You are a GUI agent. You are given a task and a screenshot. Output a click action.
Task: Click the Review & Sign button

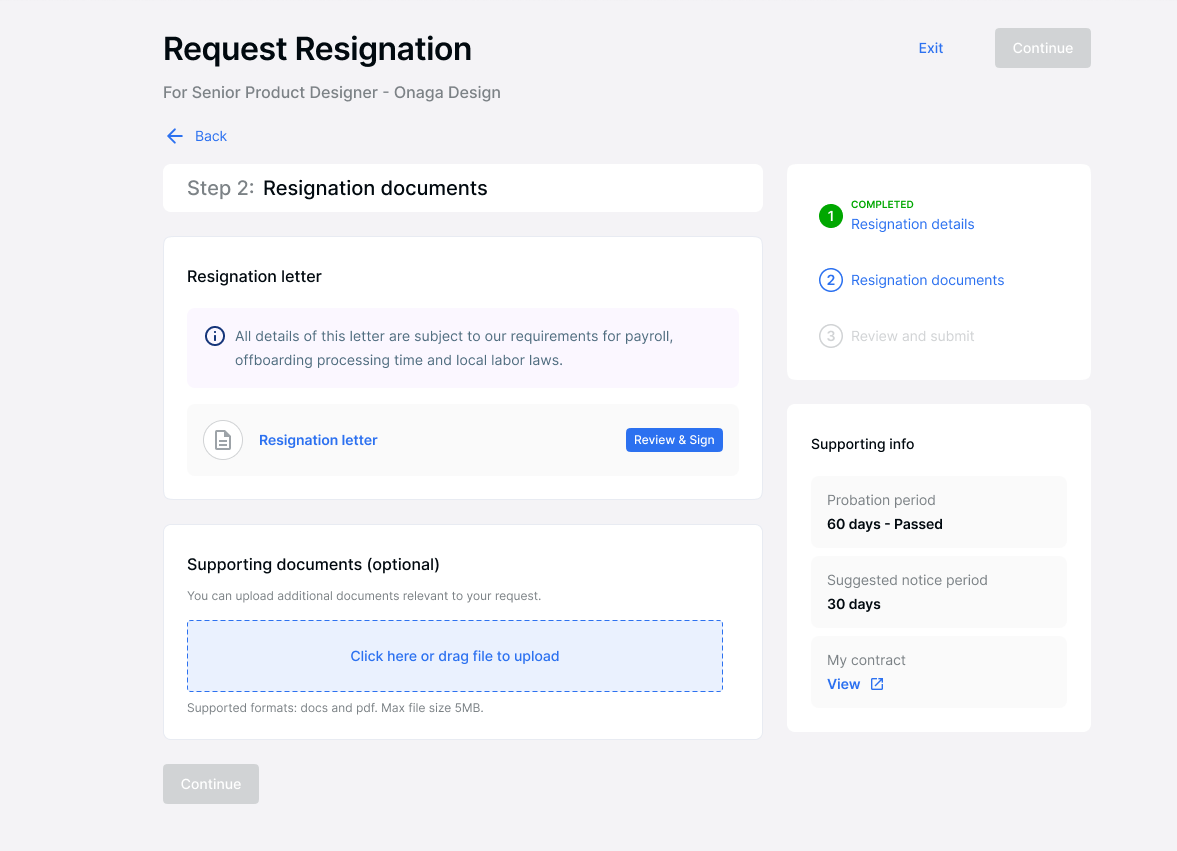point(674,440)
